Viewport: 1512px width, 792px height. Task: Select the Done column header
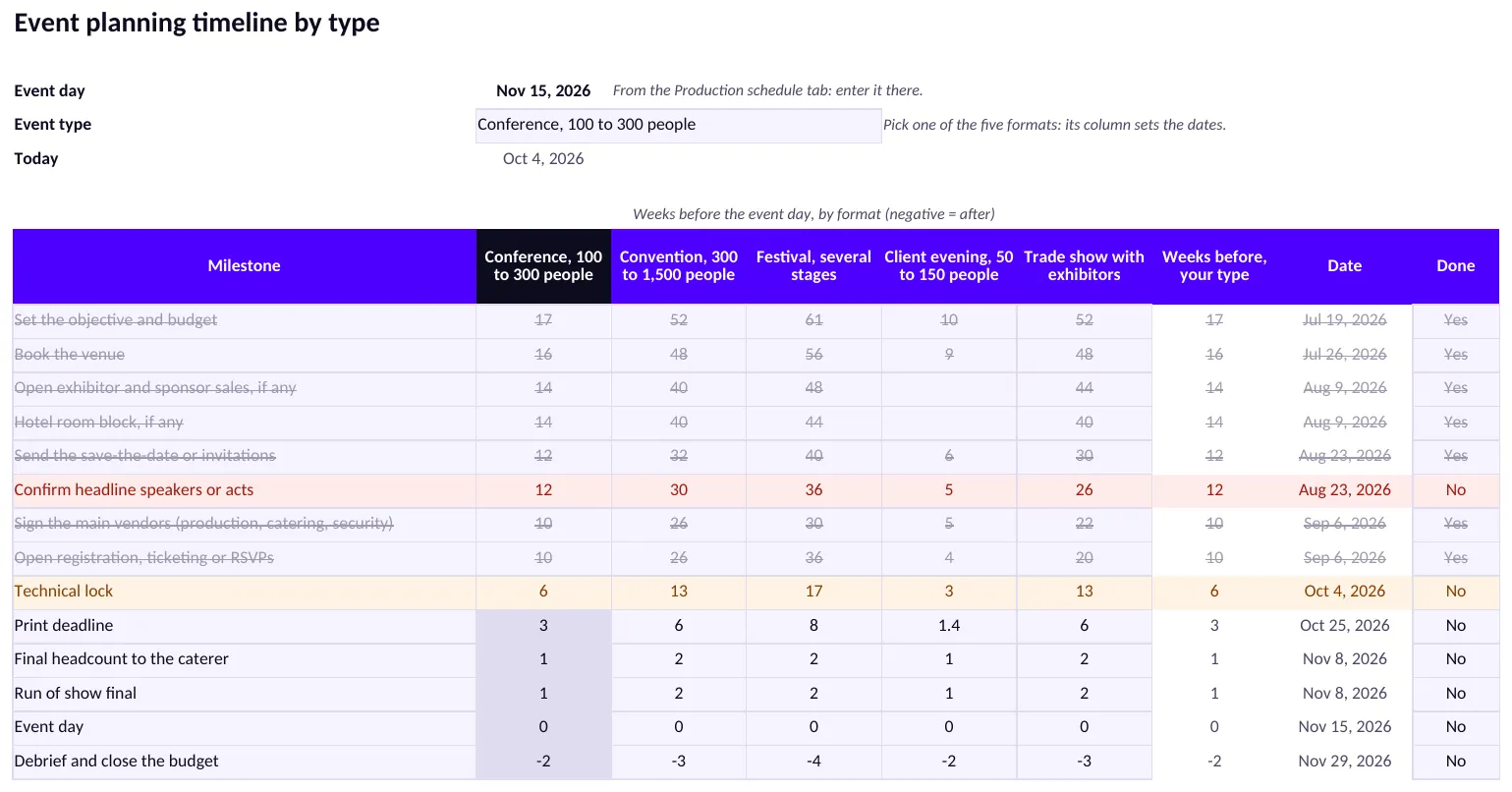pos(1456,266)
